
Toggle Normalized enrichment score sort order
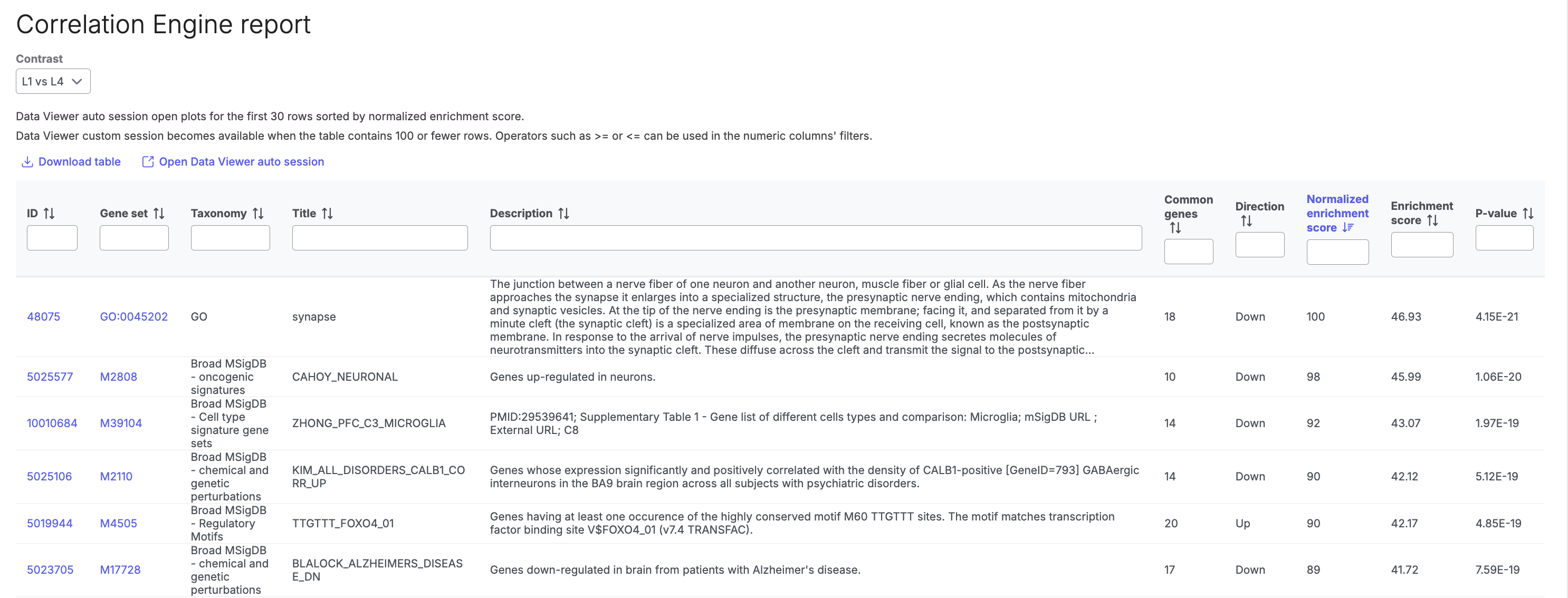pyautogui.click(x=1347, y=227)
